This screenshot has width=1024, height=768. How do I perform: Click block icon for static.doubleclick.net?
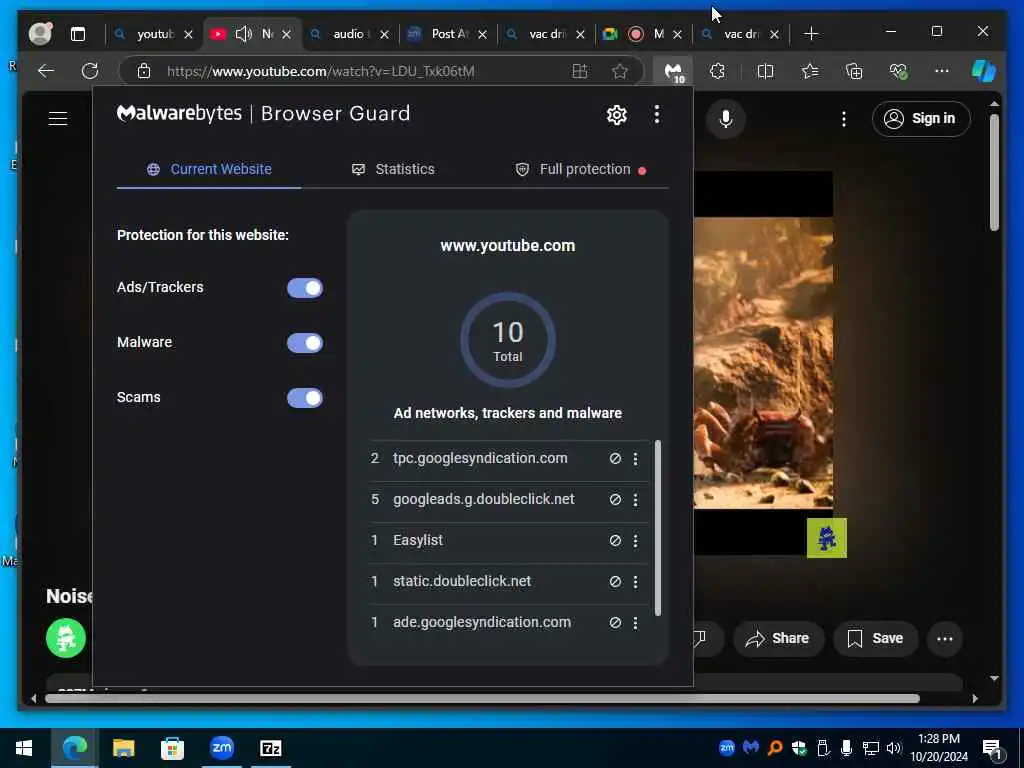pos(615,581)
